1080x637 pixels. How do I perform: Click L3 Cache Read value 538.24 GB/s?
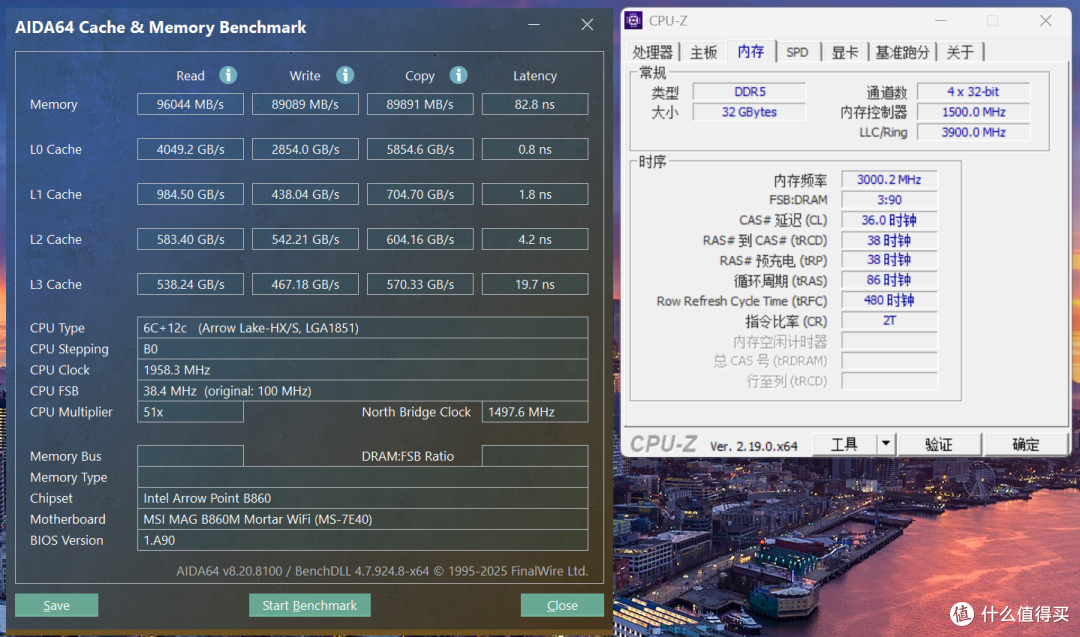coord(190,284)
